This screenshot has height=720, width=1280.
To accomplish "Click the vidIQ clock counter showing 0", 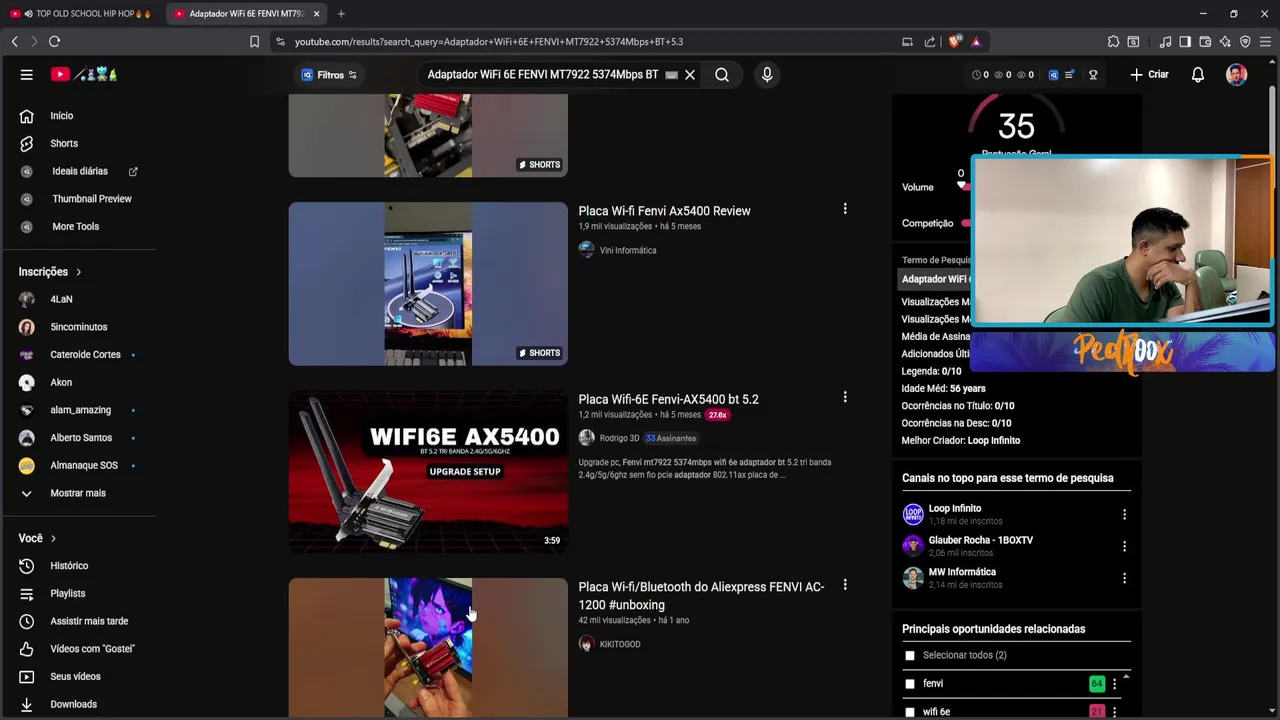I will click(x=981, y=75).
